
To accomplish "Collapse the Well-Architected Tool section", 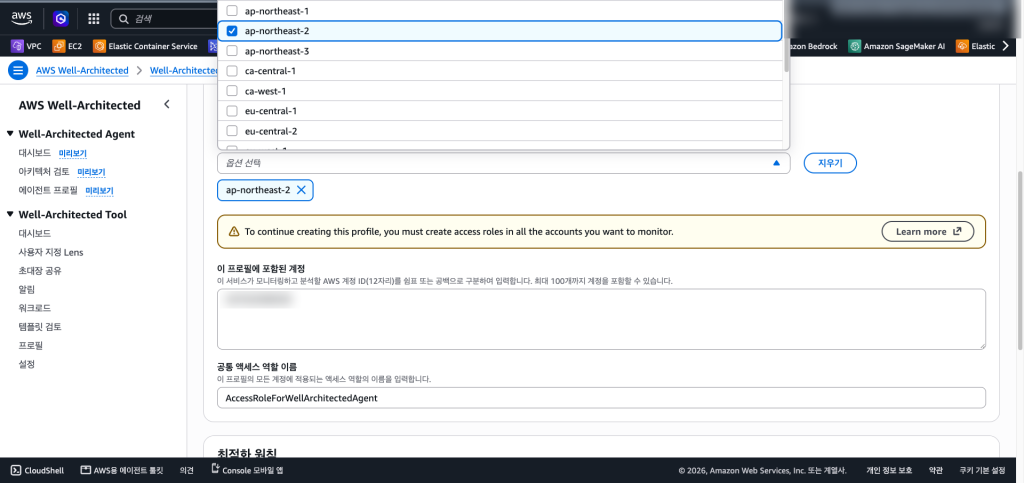I will pyautogui.click(x=10, y=214).
